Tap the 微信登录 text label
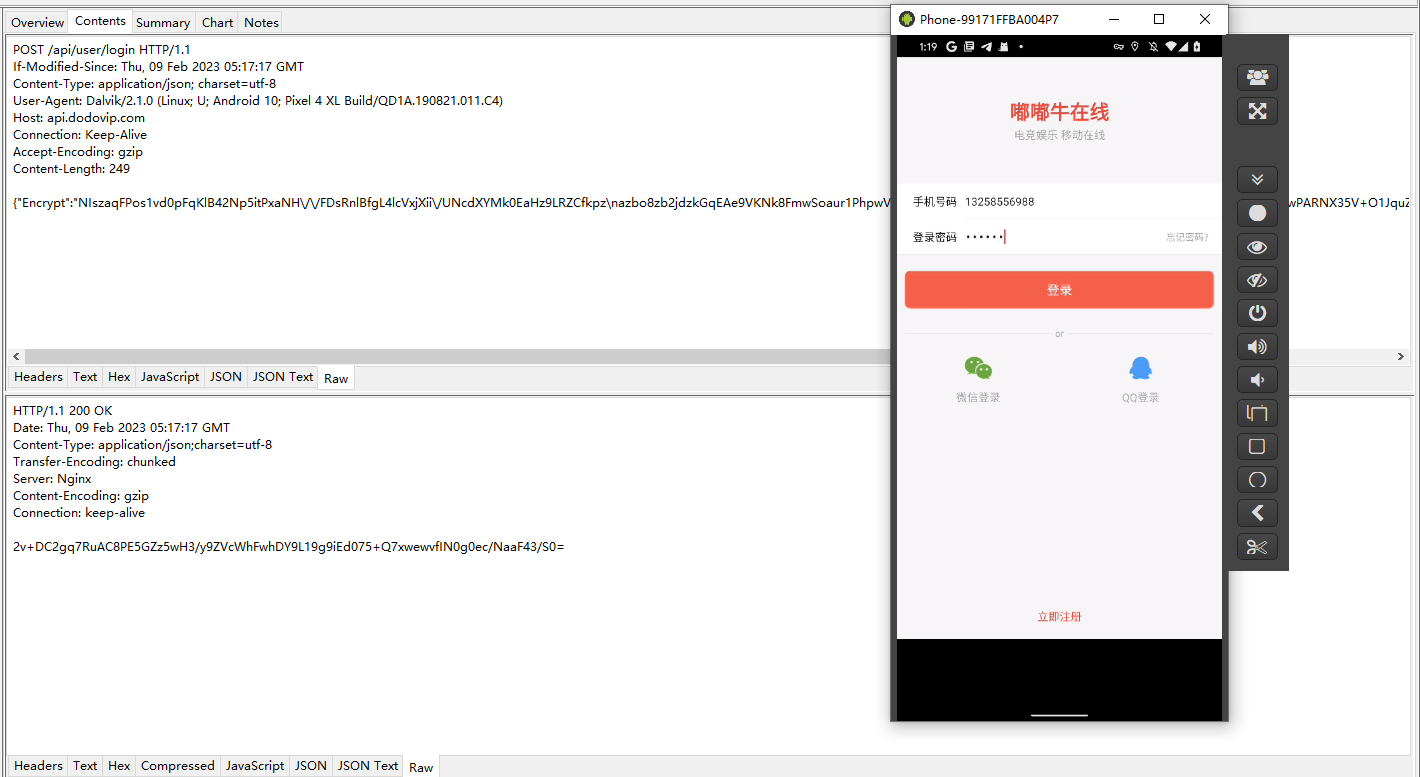The height and width of the screenshot is (777, 1420). coord(978,398)
